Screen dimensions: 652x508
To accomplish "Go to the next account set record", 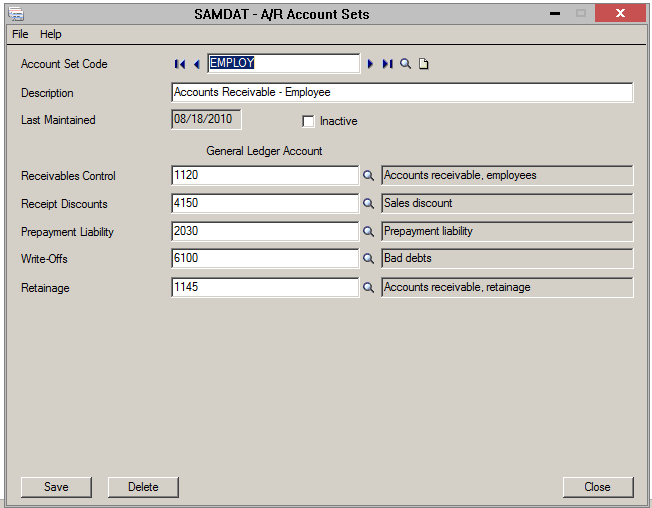I will click(x=370, y=64).
